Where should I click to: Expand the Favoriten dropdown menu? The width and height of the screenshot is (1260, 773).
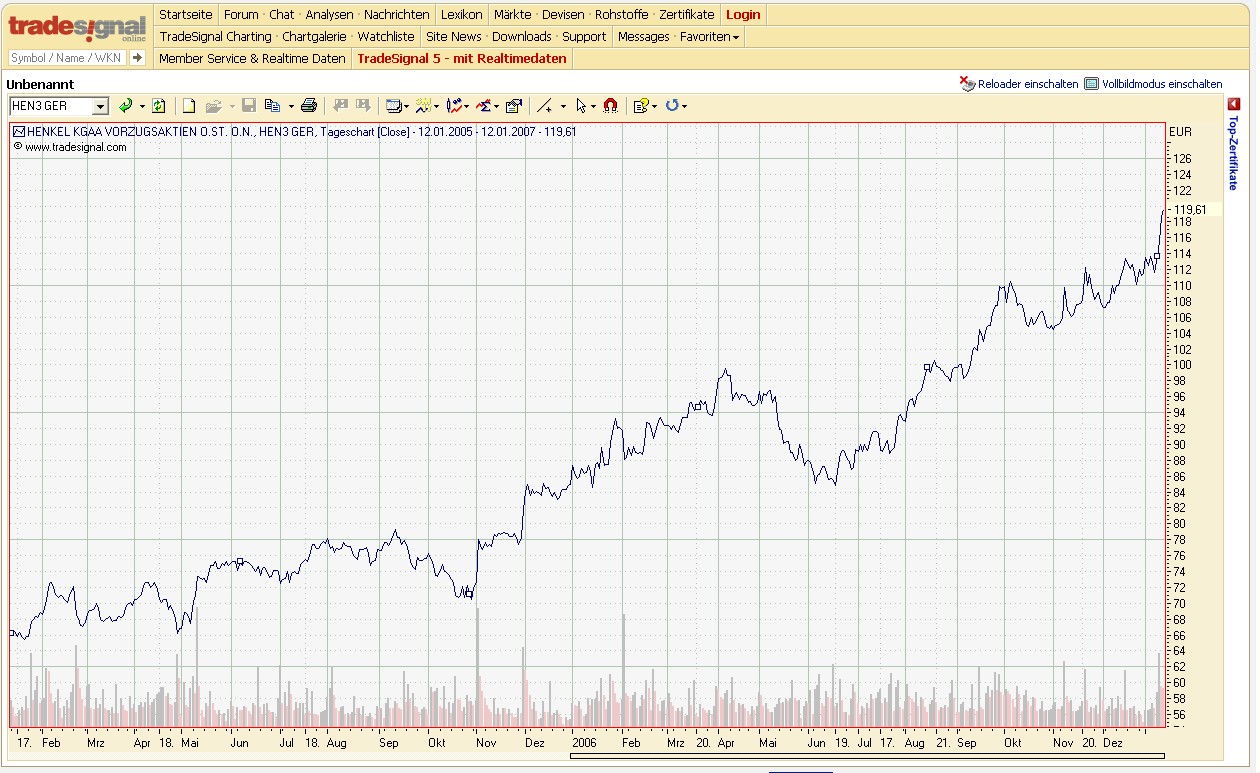pos(710,37)
